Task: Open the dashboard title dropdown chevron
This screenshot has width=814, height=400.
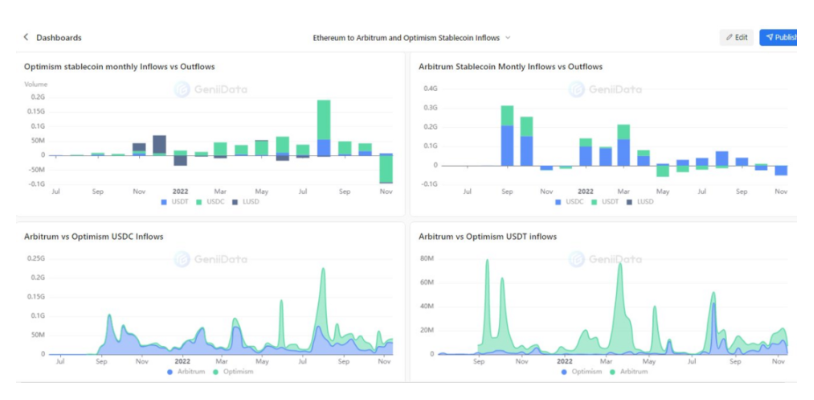Action: click(508, 38)
